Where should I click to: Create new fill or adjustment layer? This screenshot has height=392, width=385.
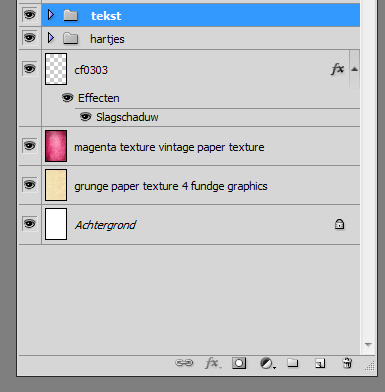(x=267, y=363)
